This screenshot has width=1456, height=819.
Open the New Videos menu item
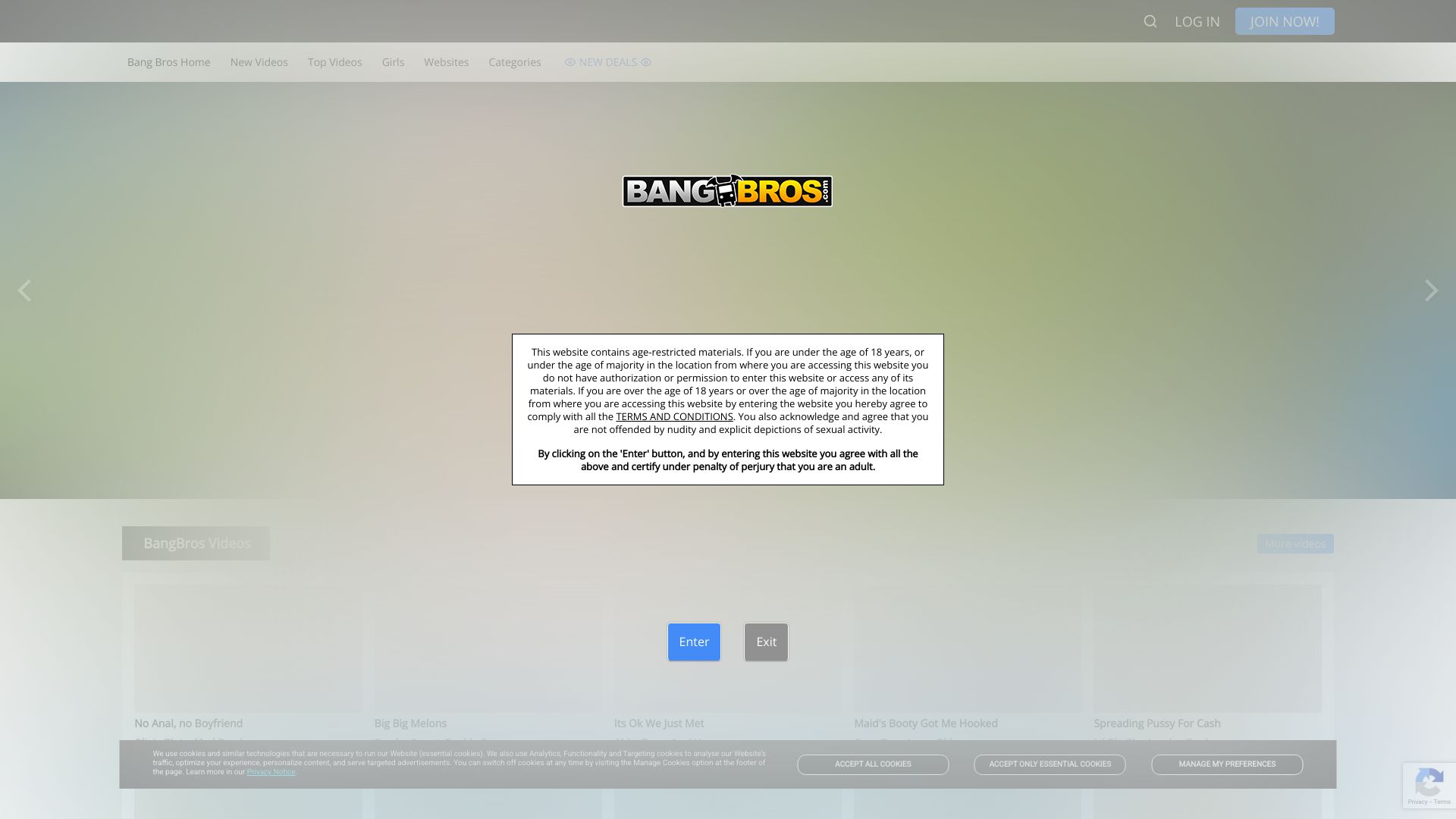tap(259, 62)
